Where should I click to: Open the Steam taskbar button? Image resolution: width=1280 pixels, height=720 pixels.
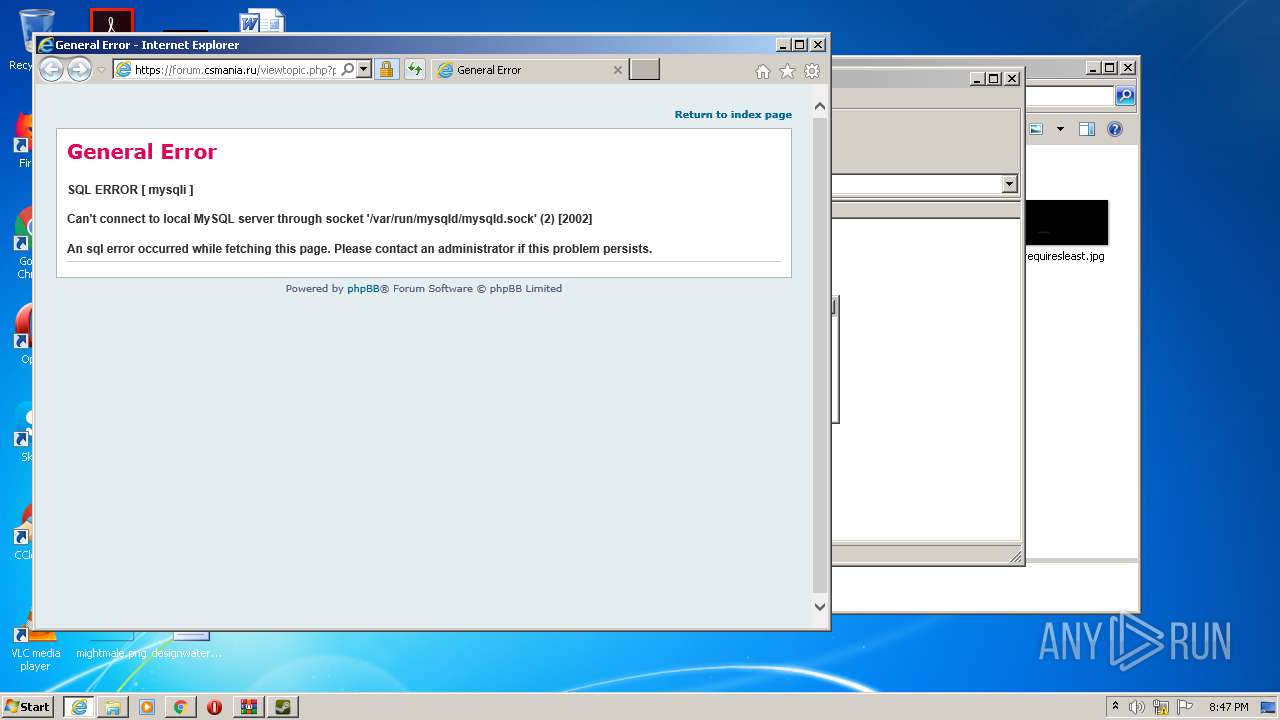(282, 707)
